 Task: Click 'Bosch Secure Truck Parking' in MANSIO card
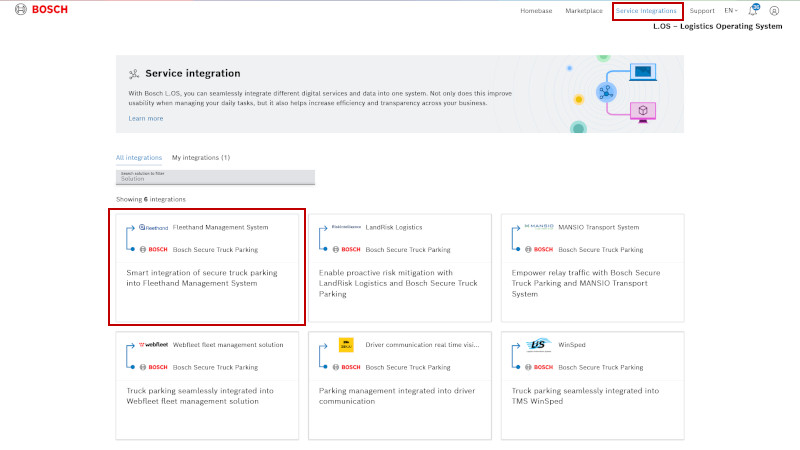(601, 250)
